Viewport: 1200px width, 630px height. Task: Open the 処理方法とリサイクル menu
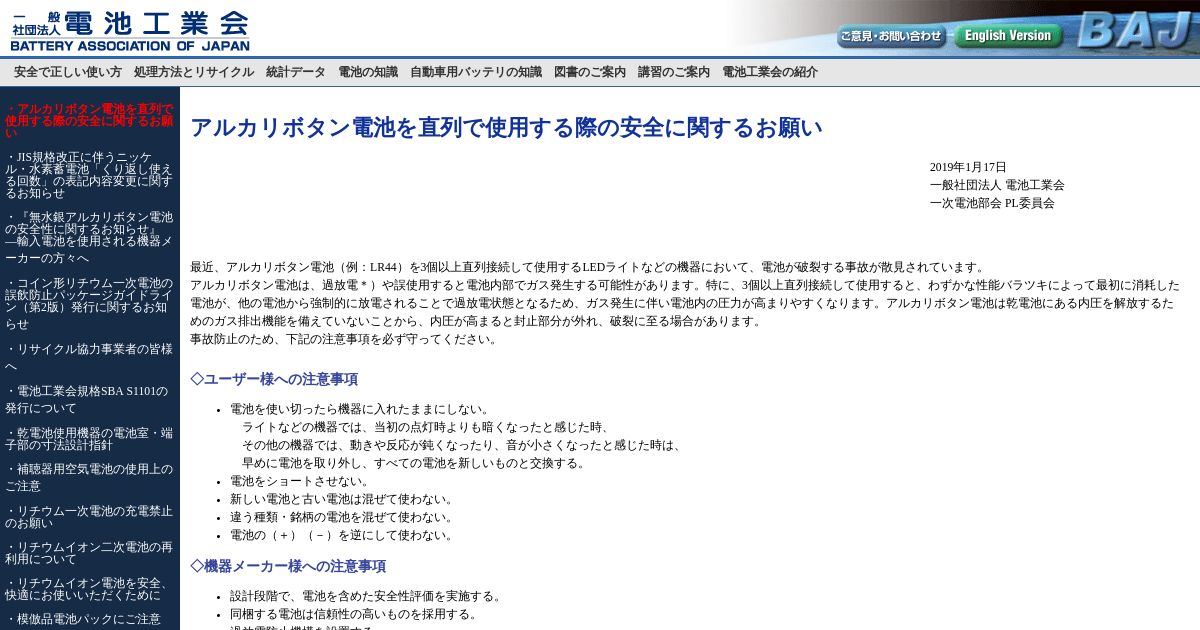(x=194, y=72)
